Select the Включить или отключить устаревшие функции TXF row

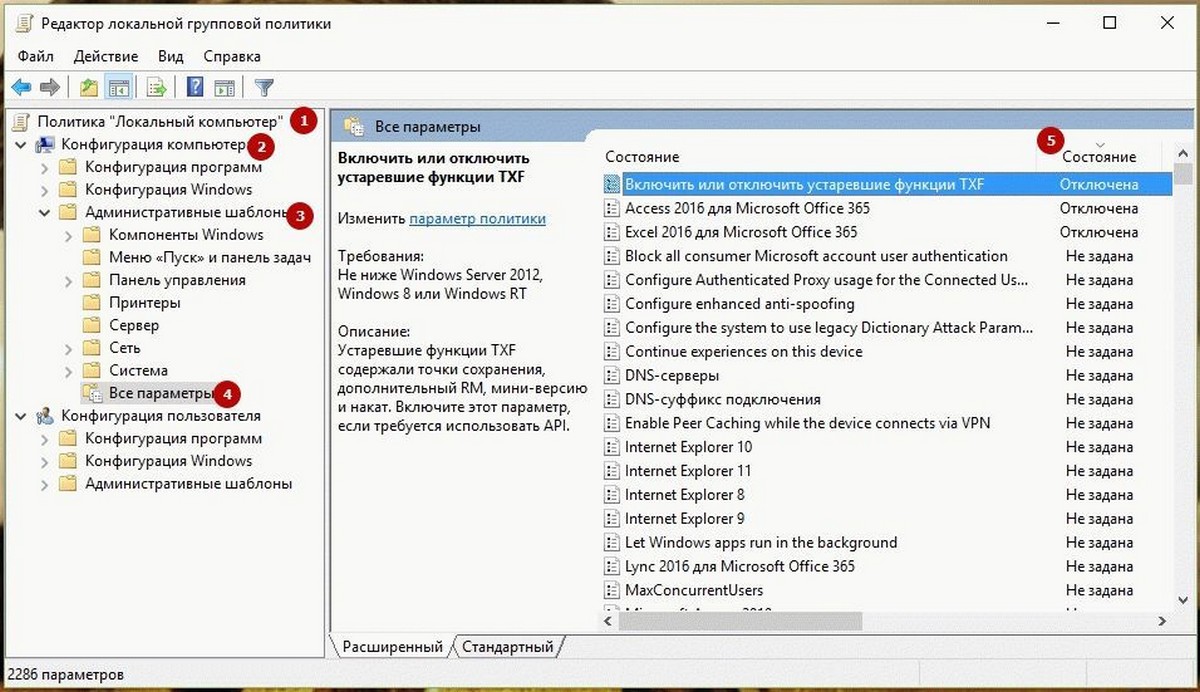coord(887,184)
